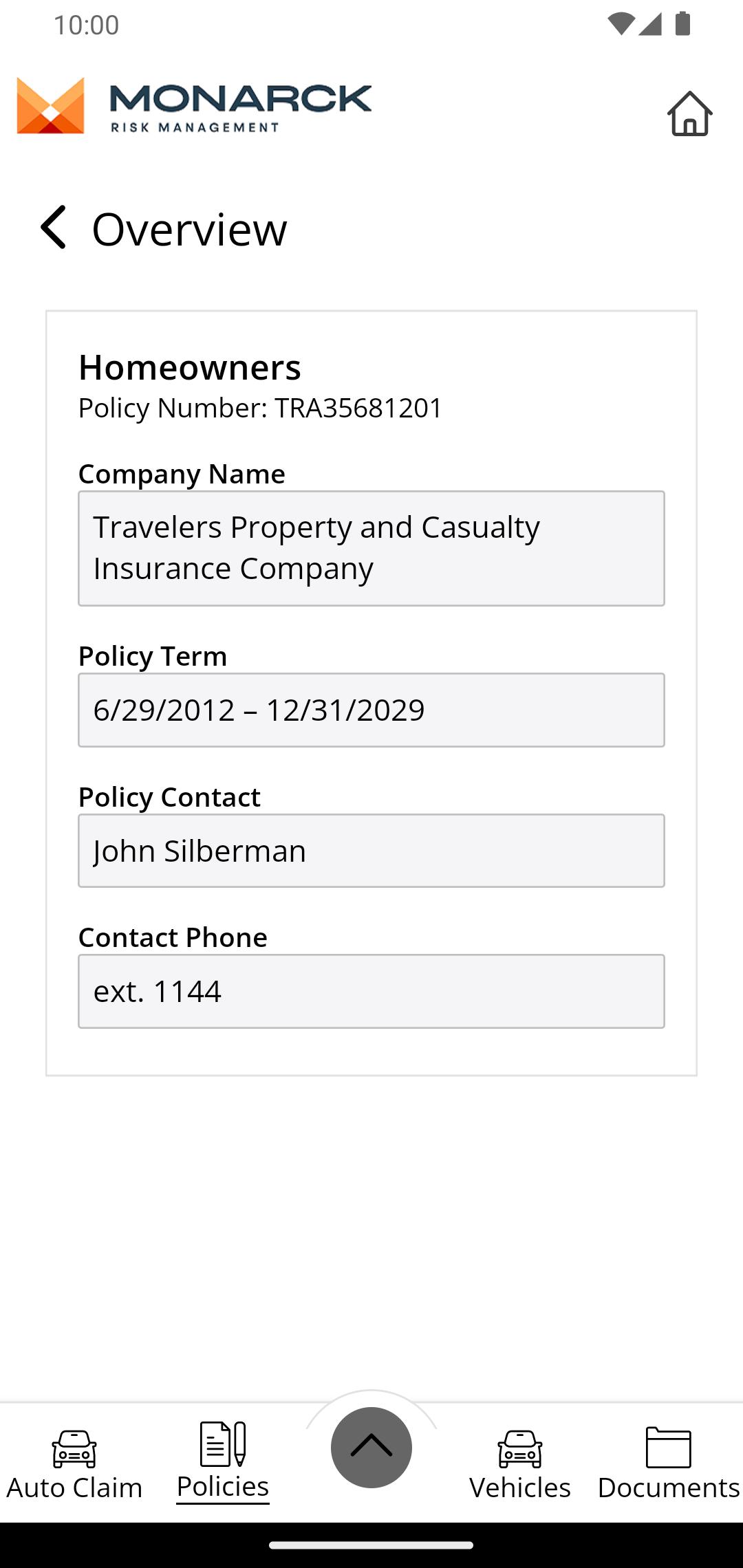Image resolution: width=743 pixels, height=1568 pixels.
Task: Tap the Homeowners policy heading
Action: (x=190, y=367)
